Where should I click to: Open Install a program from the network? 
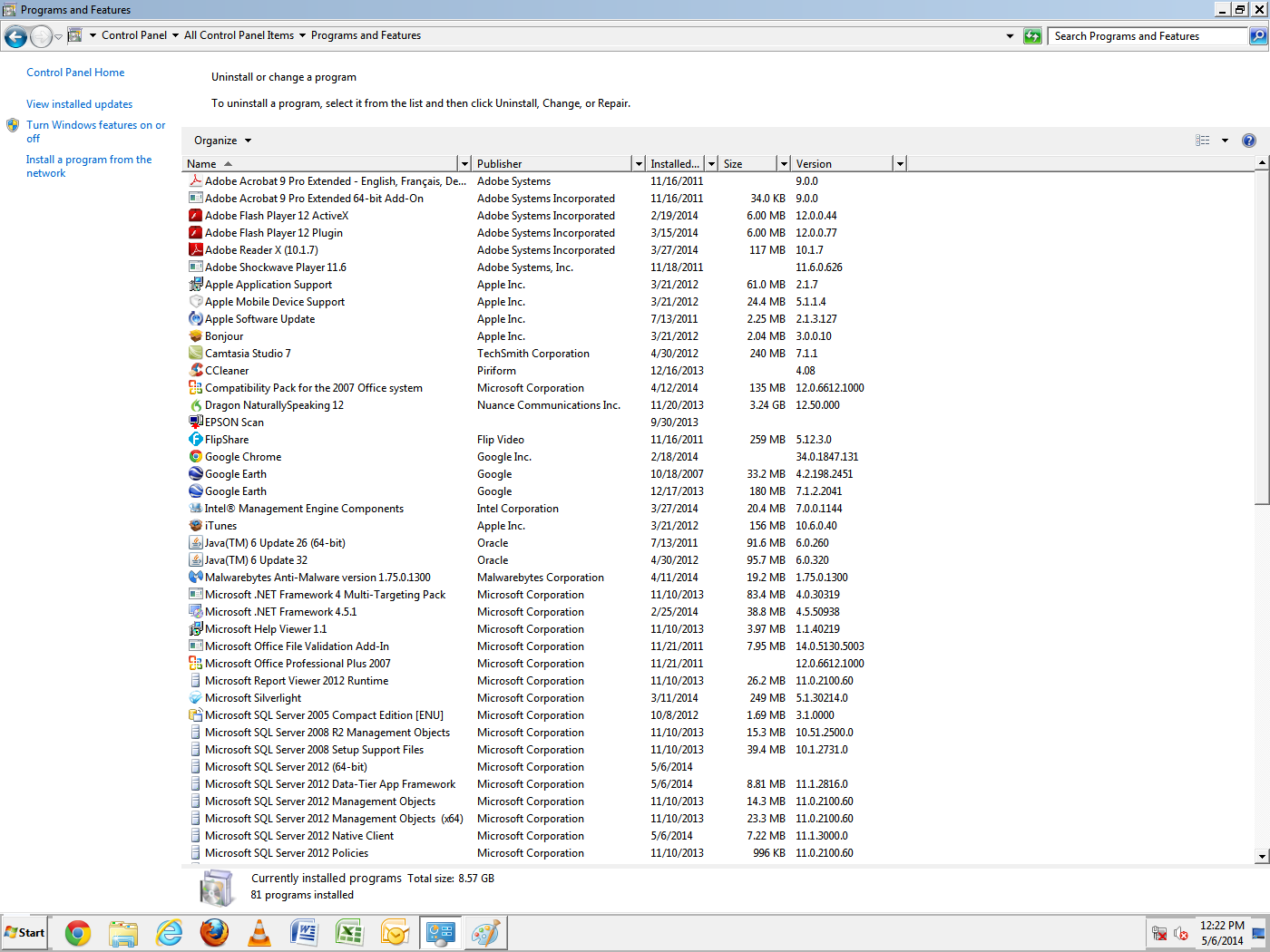pos(89,166)
